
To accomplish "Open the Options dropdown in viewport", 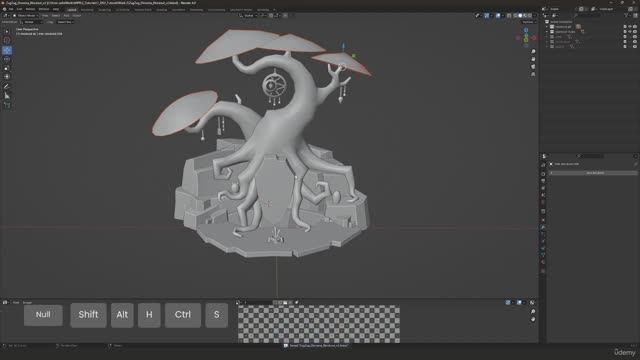I will coord(529,22).
